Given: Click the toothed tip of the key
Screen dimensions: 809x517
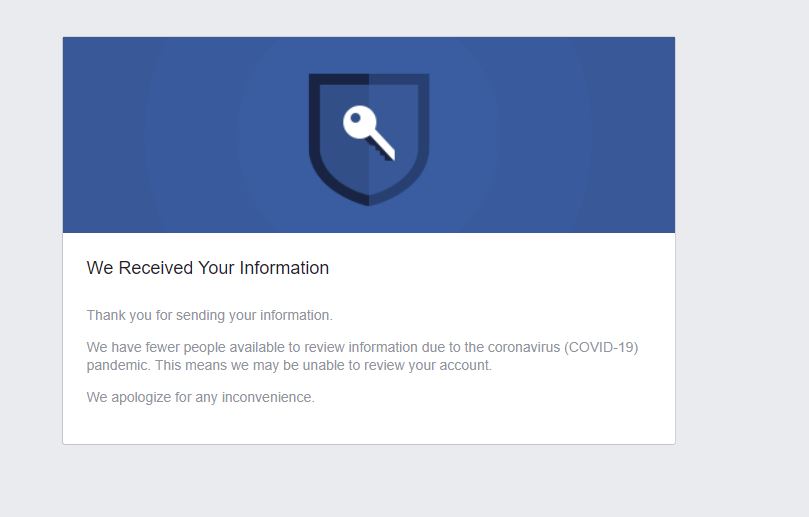Looking at the screenshot, I should coord(385,153).
